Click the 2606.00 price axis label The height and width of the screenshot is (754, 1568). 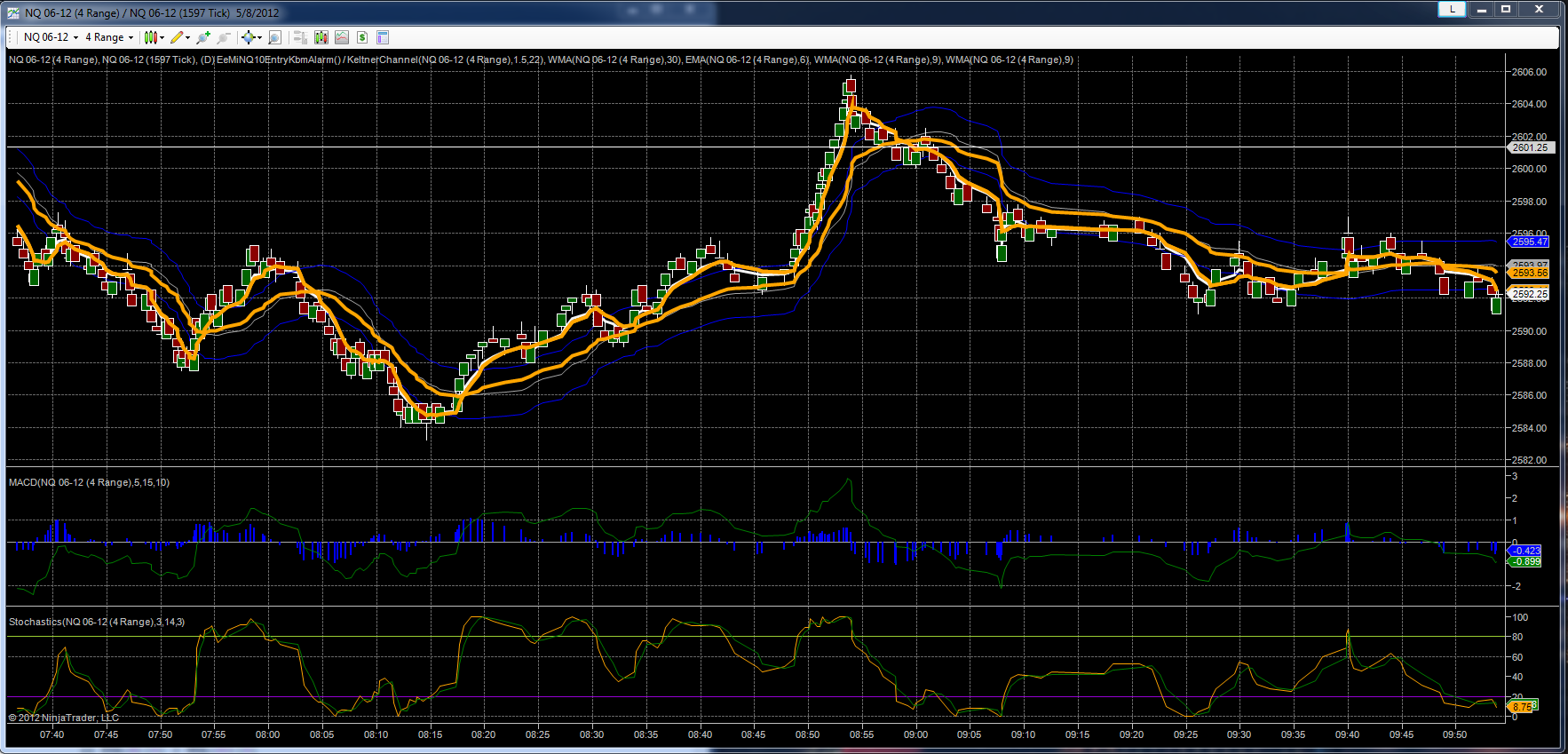tap(1529, 72)
